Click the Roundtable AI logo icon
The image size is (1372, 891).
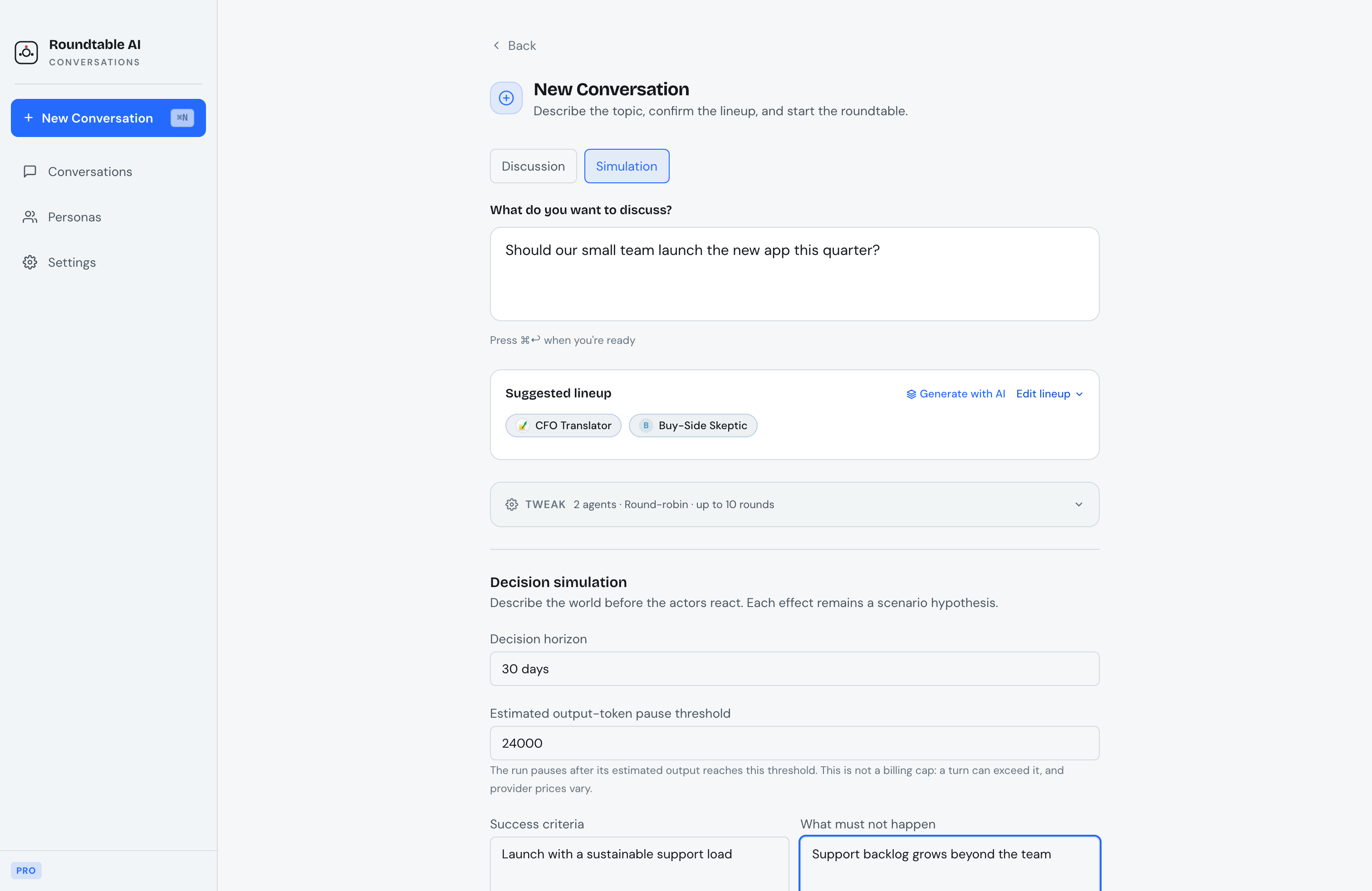click(x=26, y=53)
